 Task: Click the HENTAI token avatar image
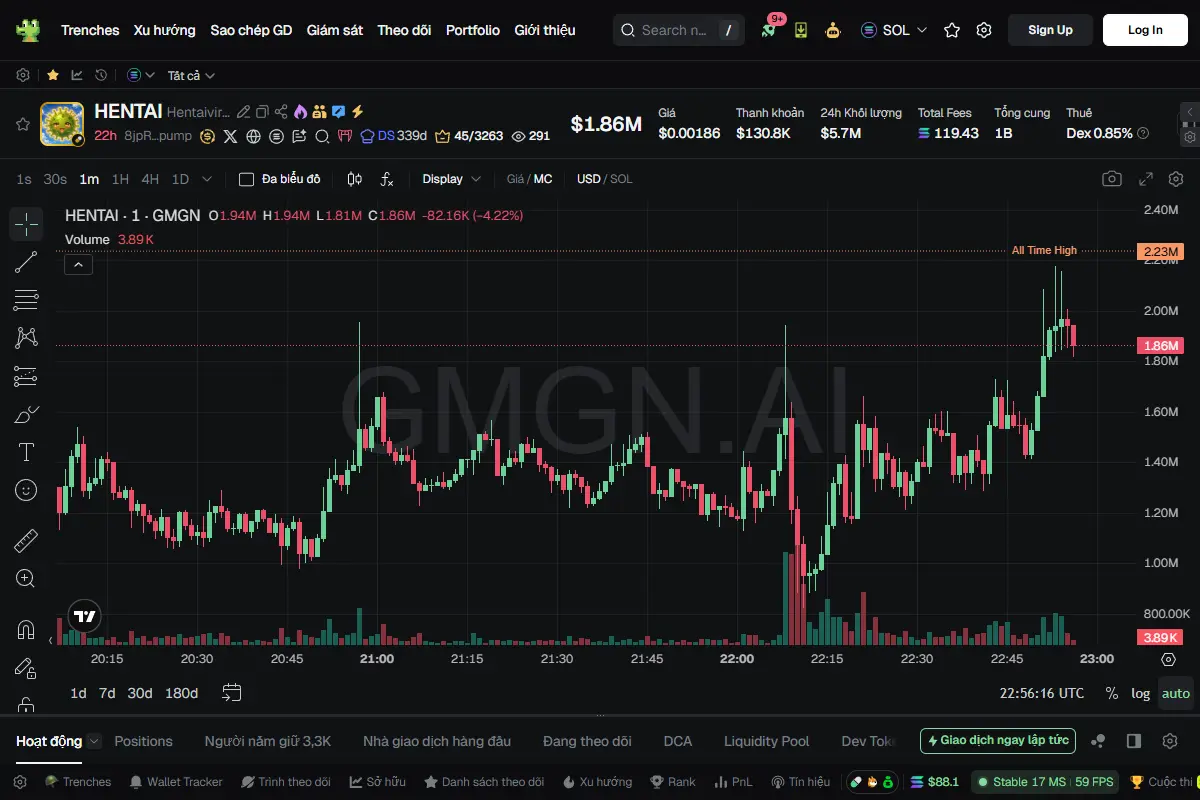tap(62, 124)
